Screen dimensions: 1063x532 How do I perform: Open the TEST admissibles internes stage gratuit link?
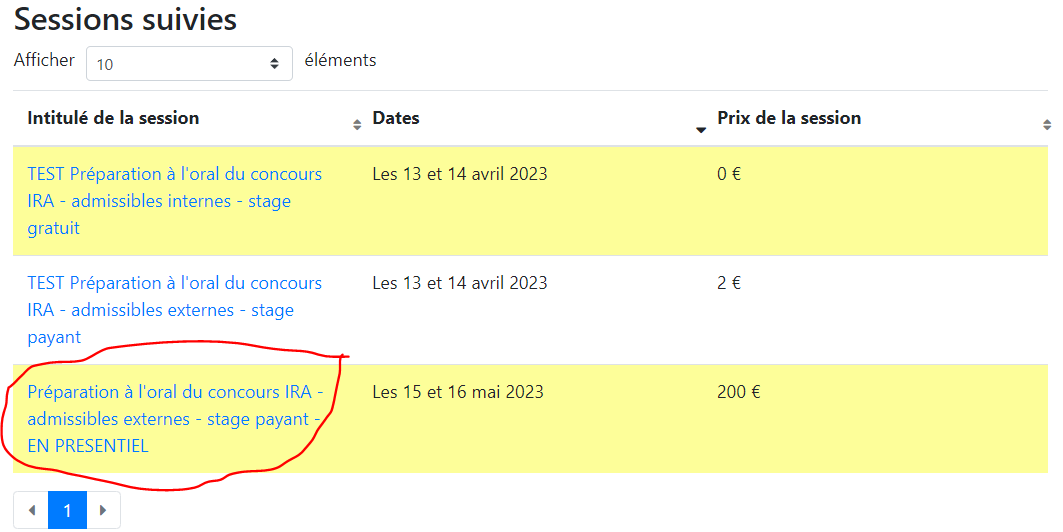[x=174, y=201]
